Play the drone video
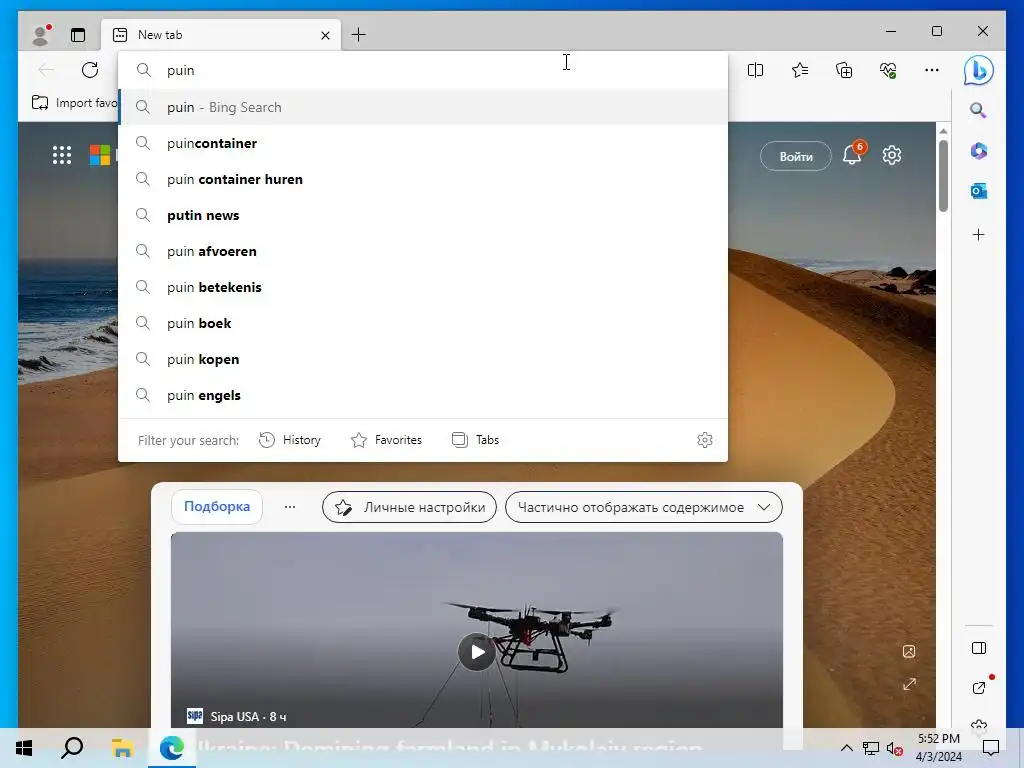This screenshot has height=768, width=1024. (x=477, y=652)
